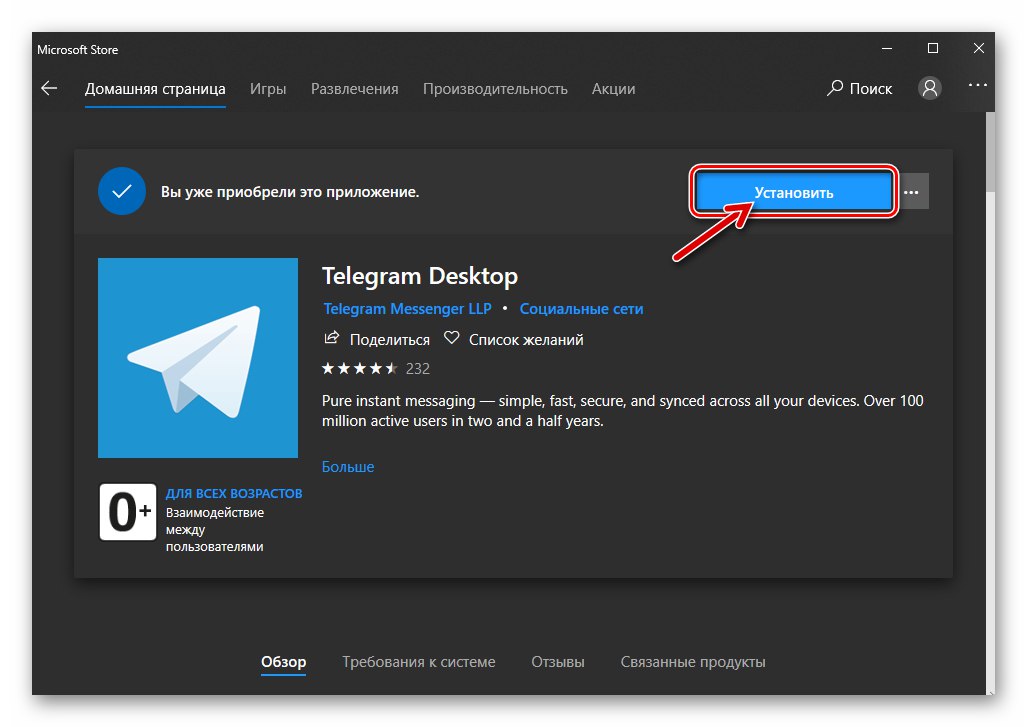Screen dimensions: 1027x727
Task: Click the star rating with 232 reviews
Action: tap(376, 369)
